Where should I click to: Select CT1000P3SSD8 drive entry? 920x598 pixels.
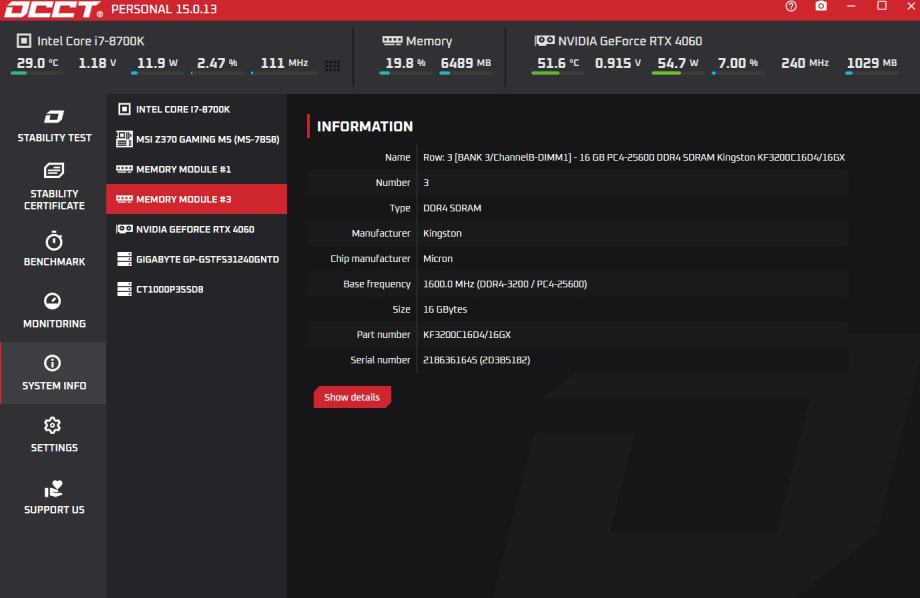coord(197,289)
